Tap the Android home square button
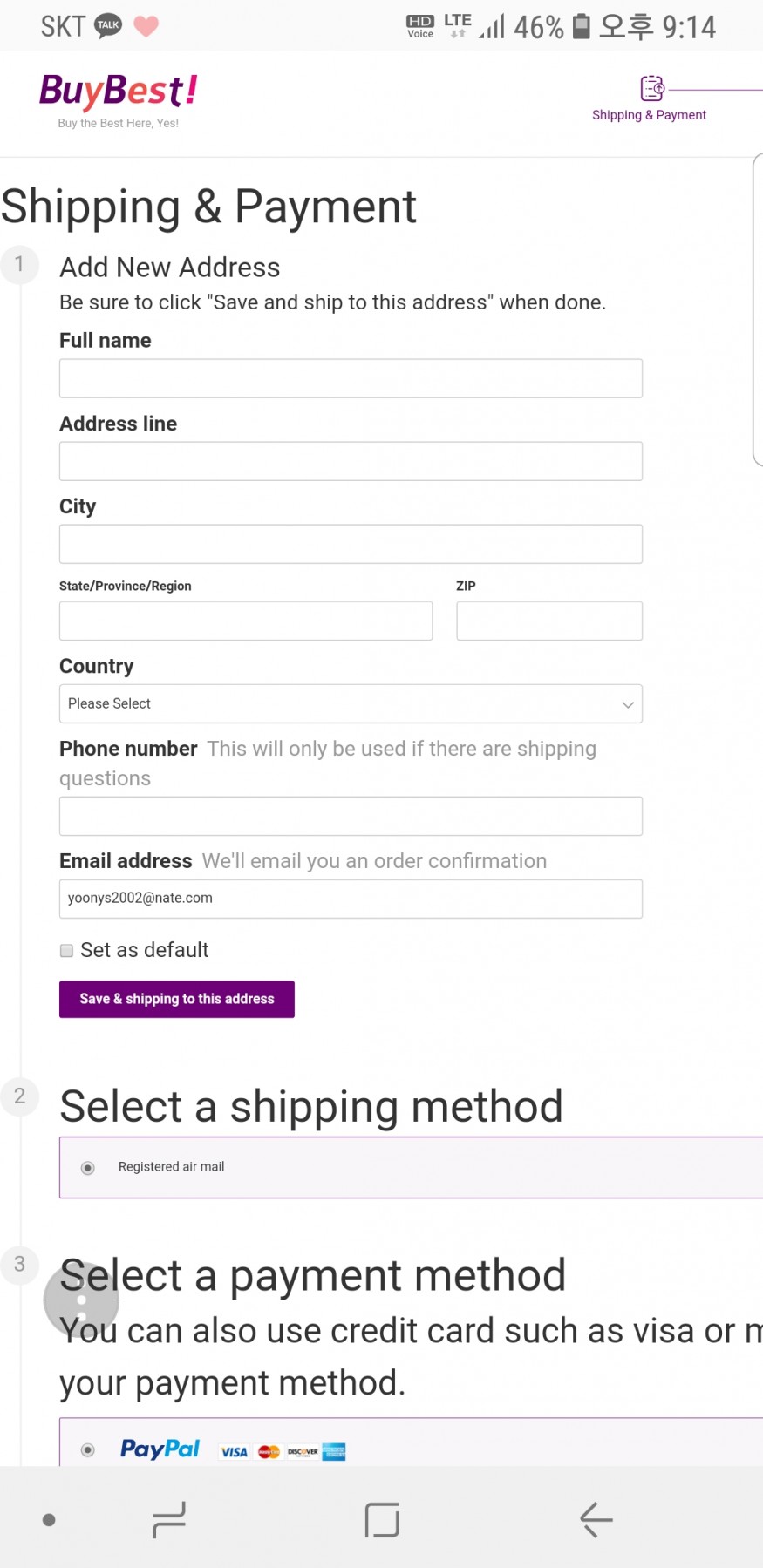The image size is (763, 1568). (x=382, y=1519)
